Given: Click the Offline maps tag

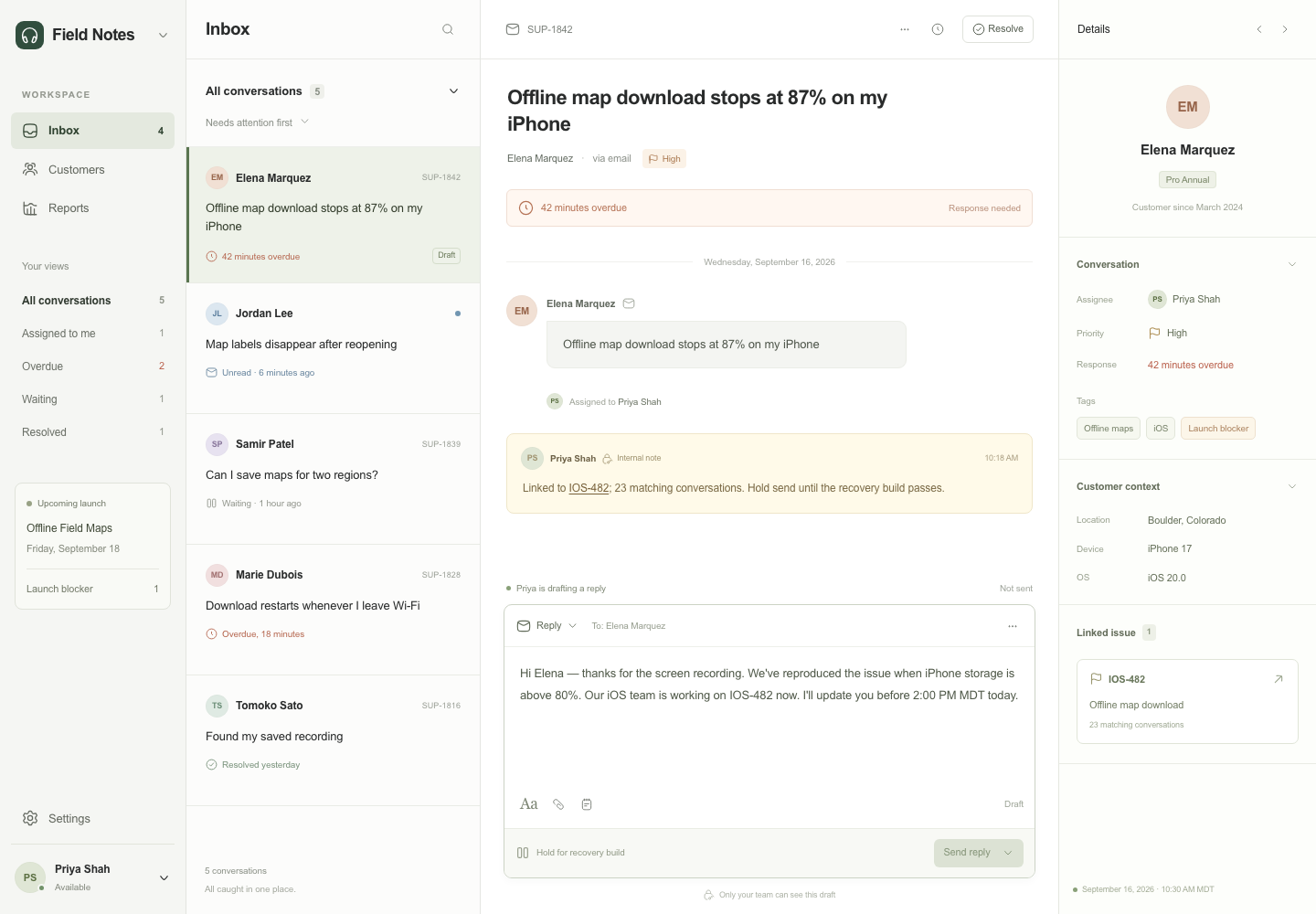Looking at the screenshot, I should coord(1109,429).
